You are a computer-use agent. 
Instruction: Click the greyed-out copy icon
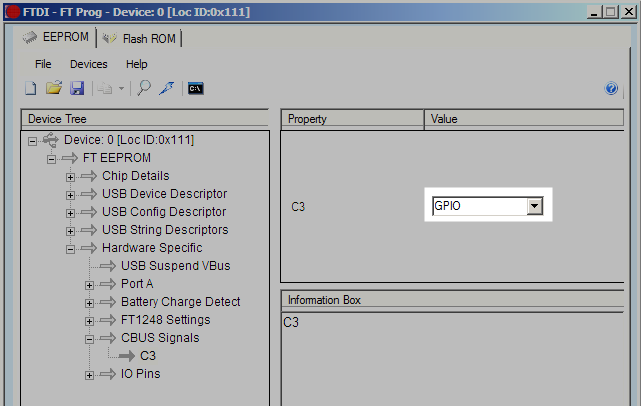[105, 88]
